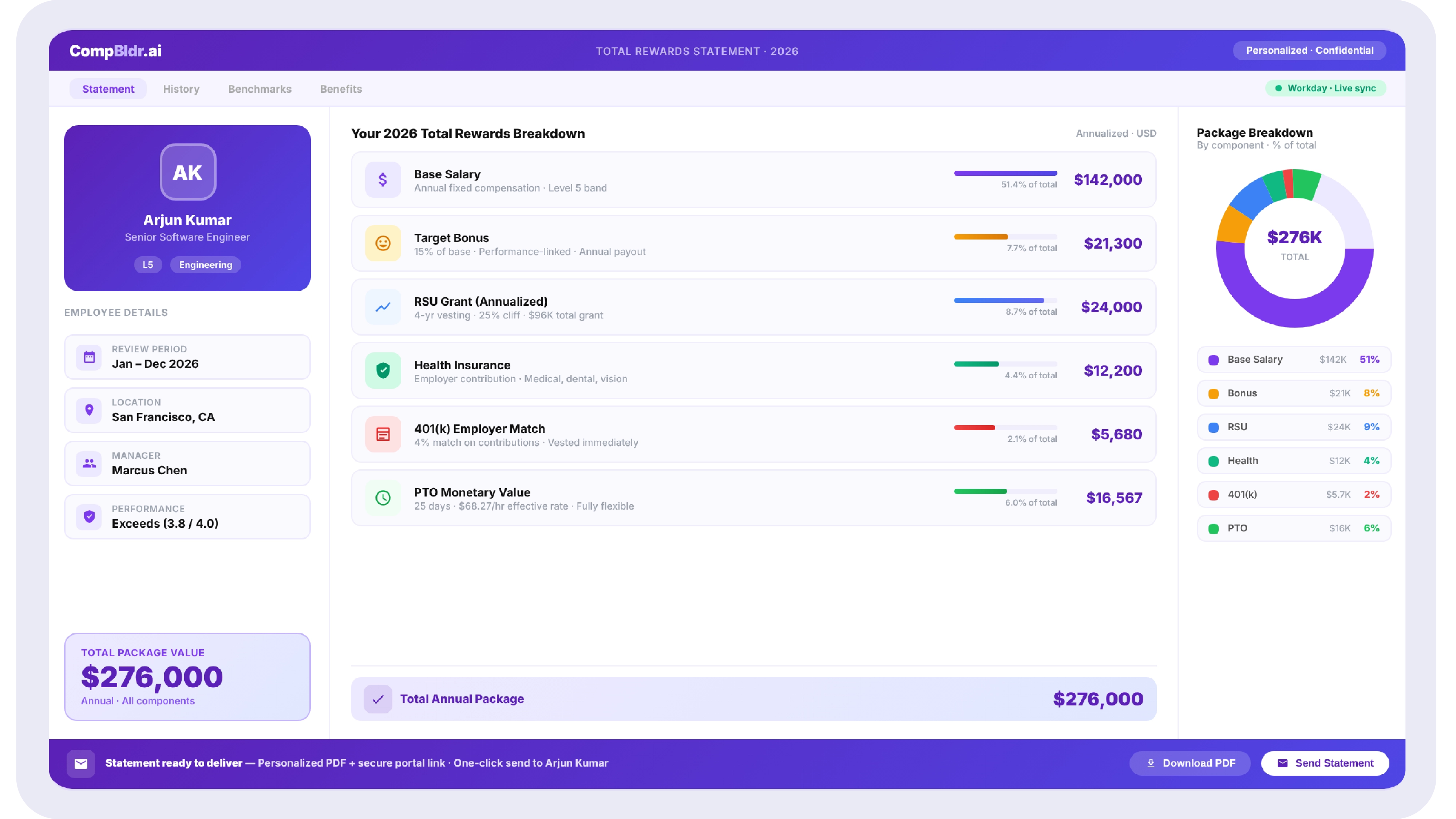Screen dimensions: 1456x819
Task: Click the Download PDF button
Action: click(1190, 763)
